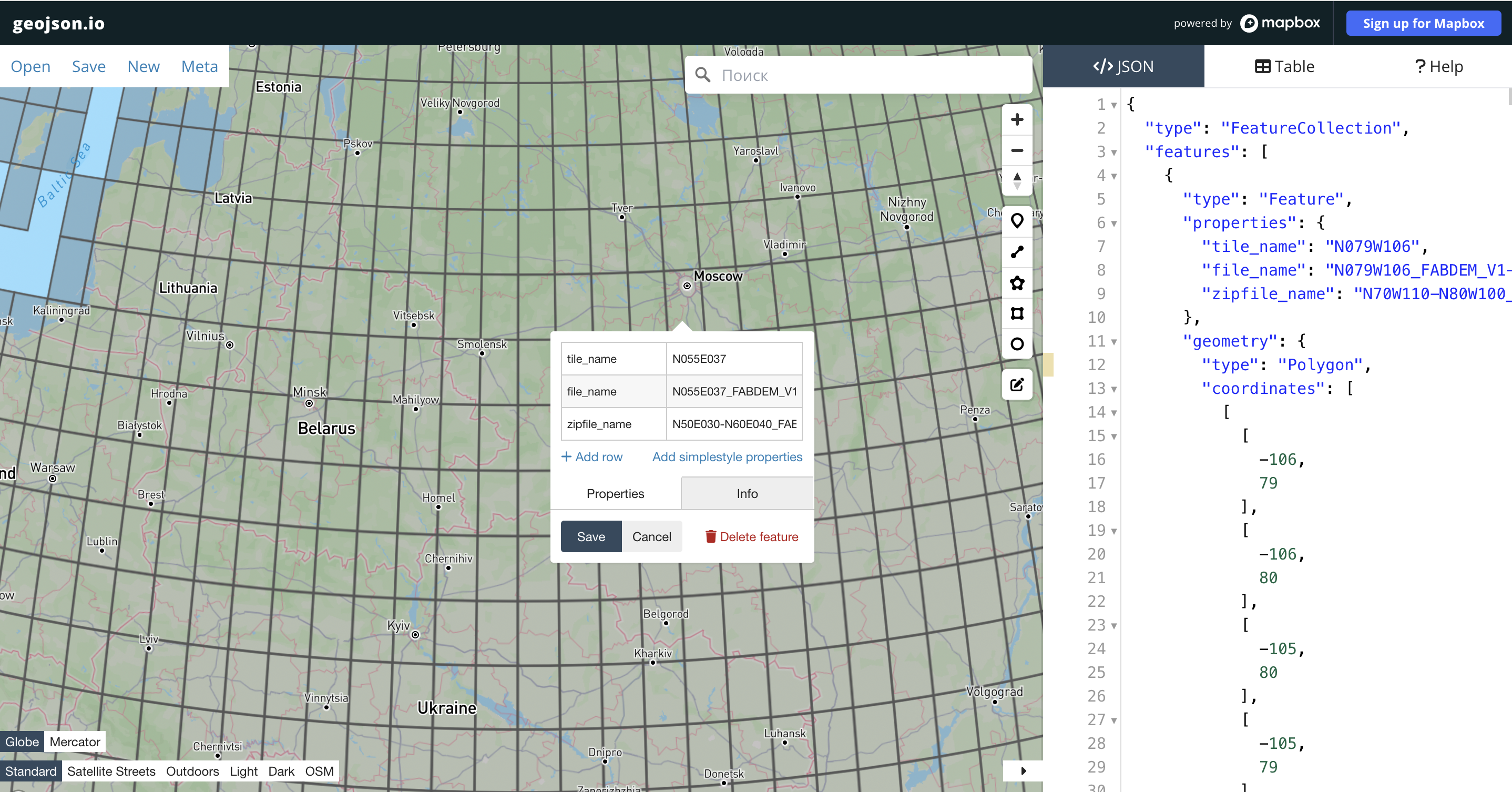Select the draw rectangle tool
Viewport: 1512px width, 792px height.
coord(1017,313)
